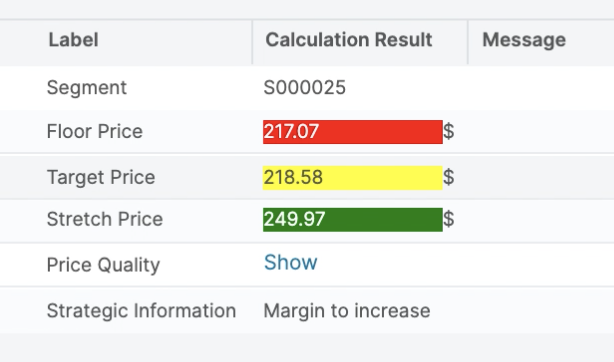The height and width of the screenshot is (362, 614).
Task: Click the yellow 218.58 target price cell
Action: tap(353, 178)
